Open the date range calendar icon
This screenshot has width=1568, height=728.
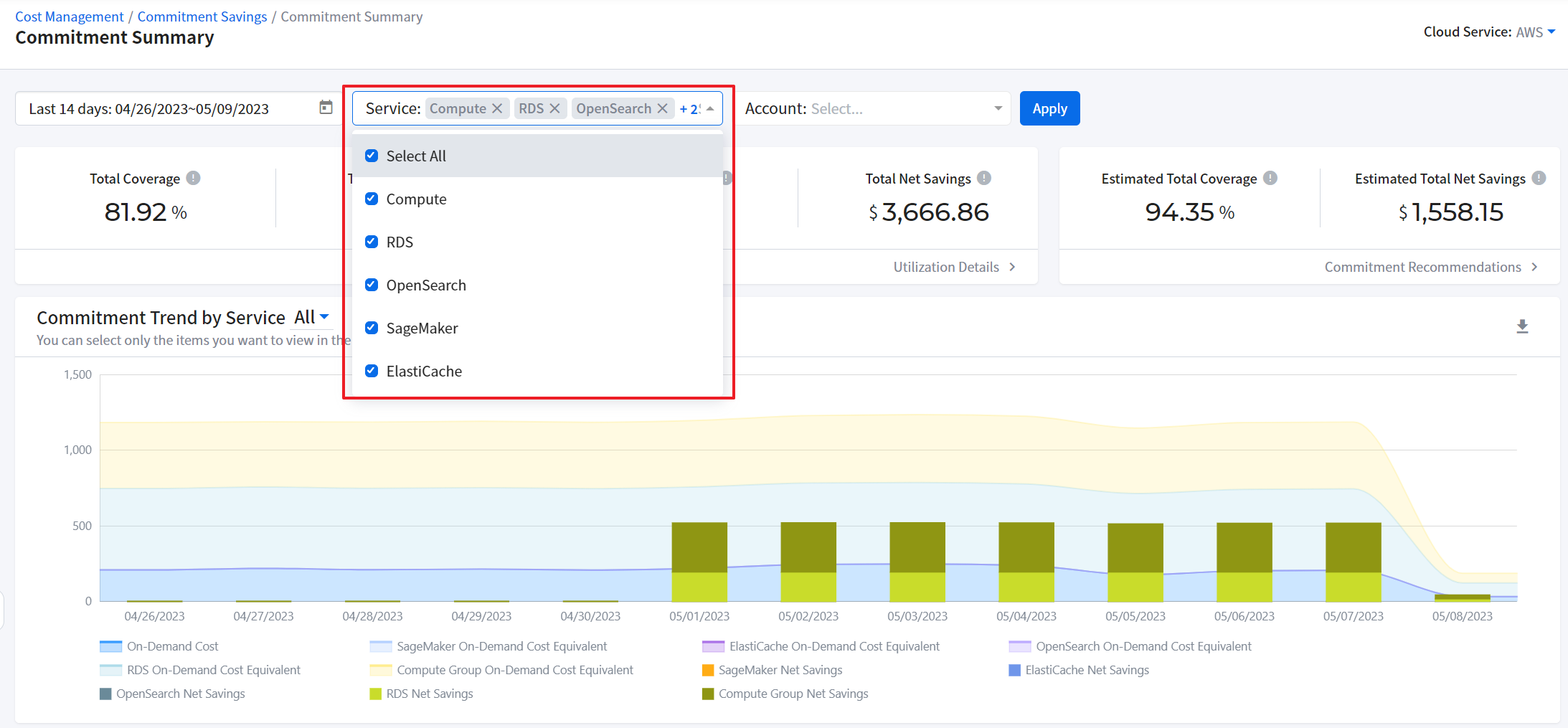(326, 108)
